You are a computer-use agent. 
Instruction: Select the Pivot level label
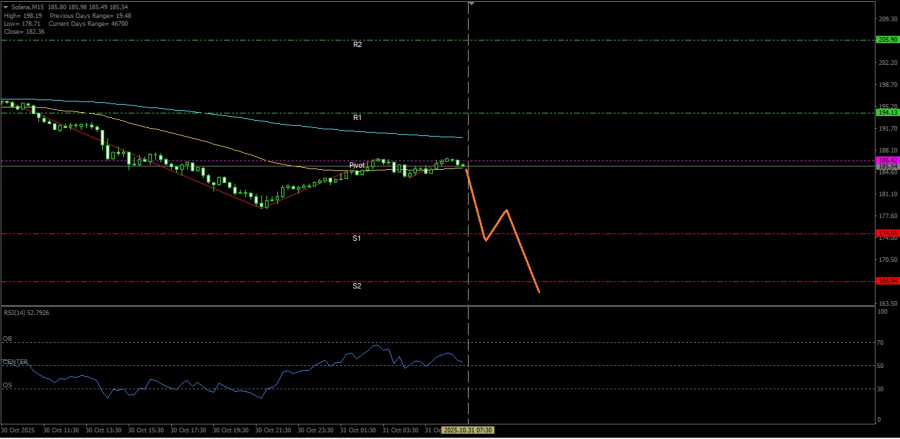pos(357,164)
